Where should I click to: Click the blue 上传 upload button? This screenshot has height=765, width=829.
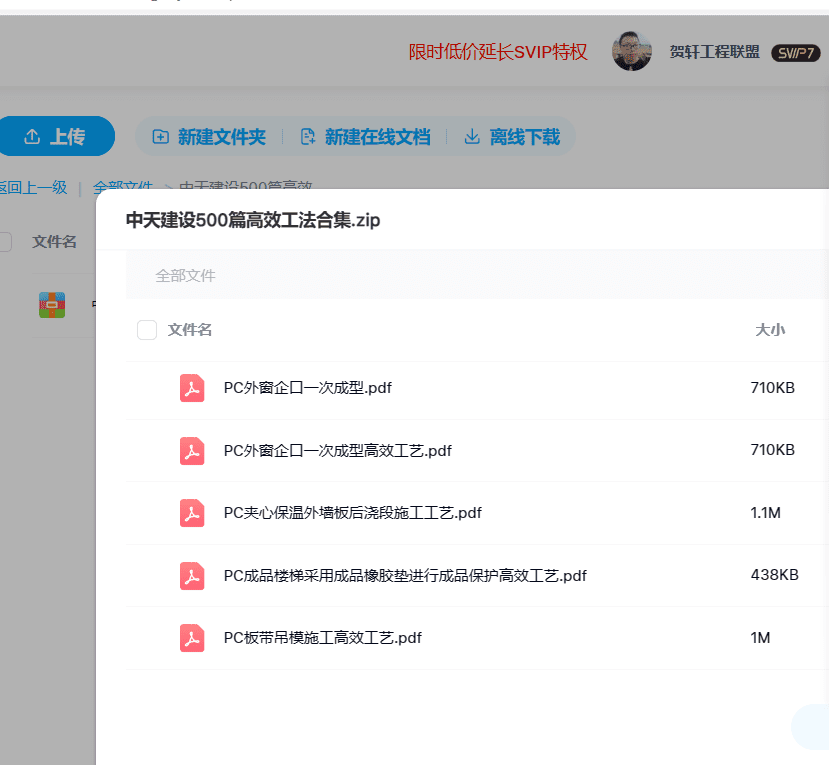point(55,136)
